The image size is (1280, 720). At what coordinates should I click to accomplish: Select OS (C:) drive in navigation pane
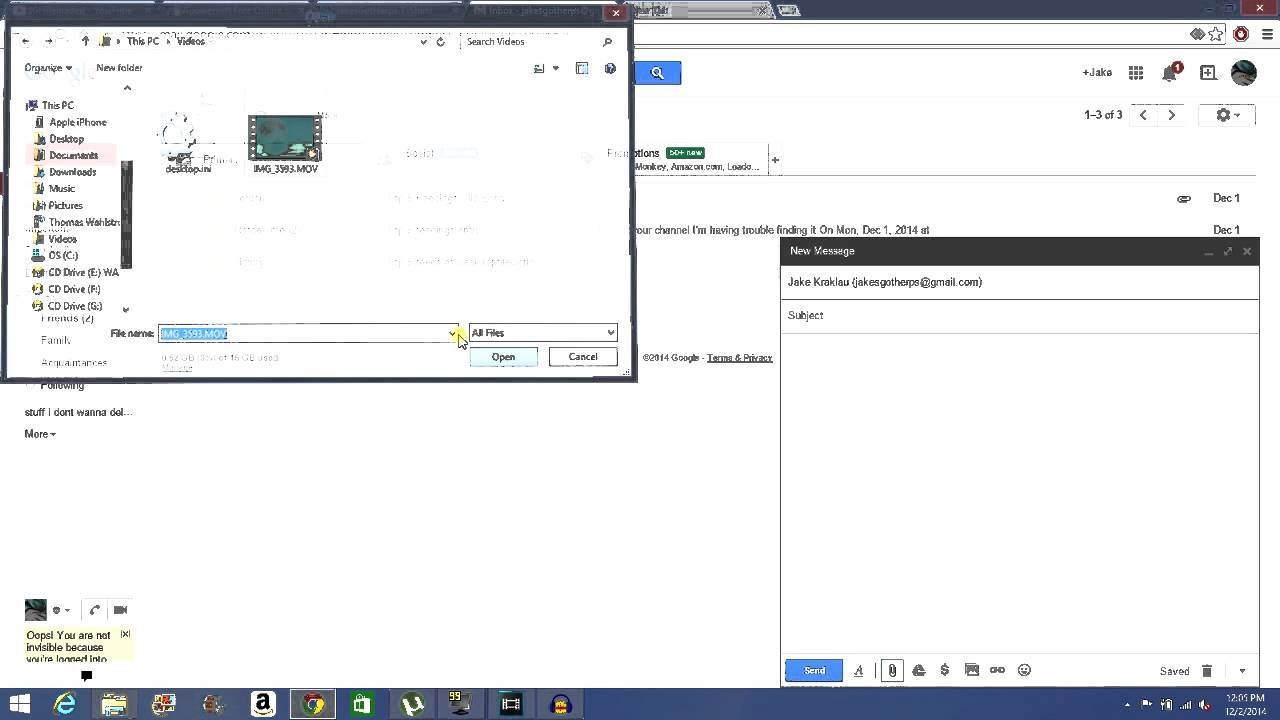pos(62,255)
